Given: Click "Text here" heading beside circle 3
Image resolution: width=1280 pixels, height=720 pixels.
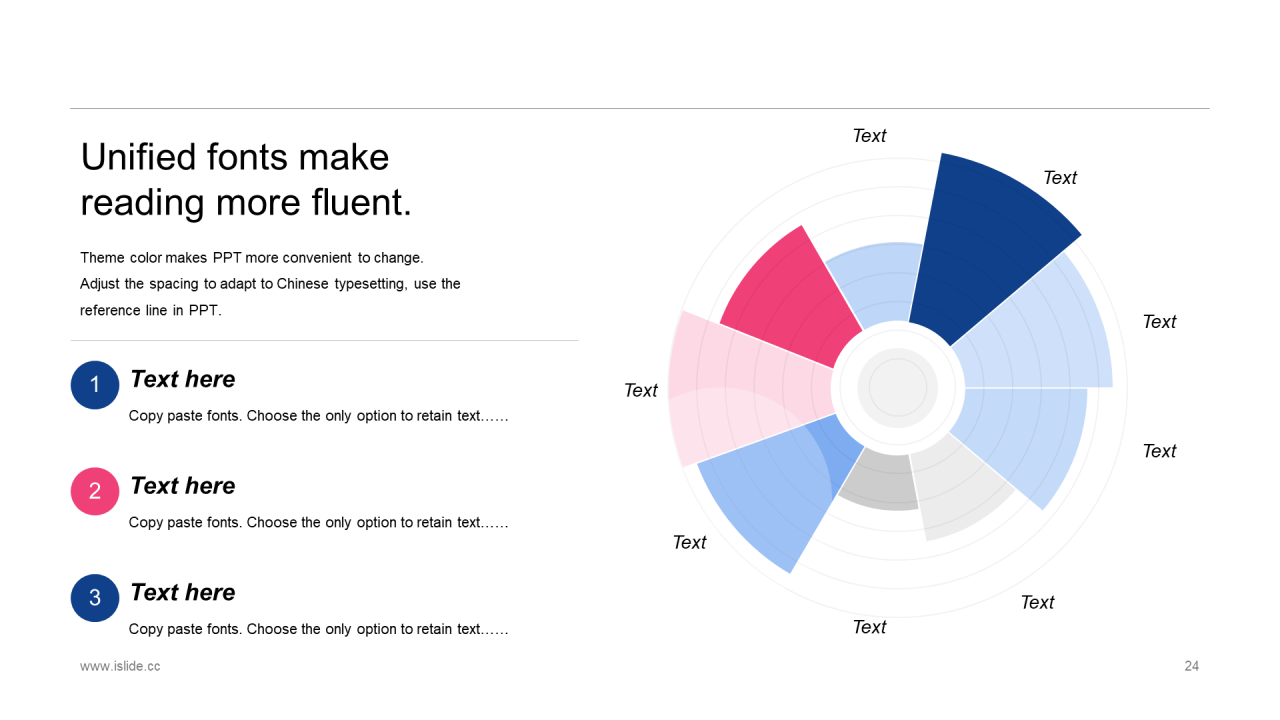Looking at the screenshot, I should coord(183,592).
